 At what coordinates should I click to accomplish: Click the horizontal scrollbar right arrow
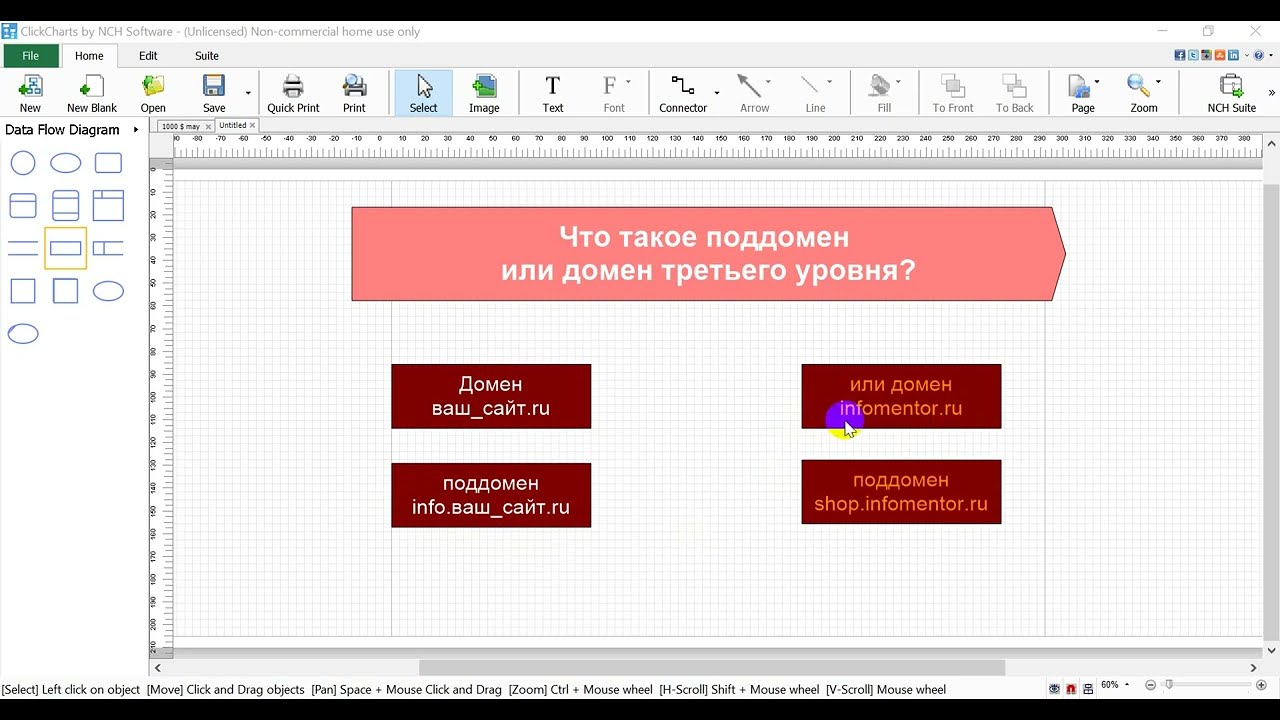point(1253,667)
